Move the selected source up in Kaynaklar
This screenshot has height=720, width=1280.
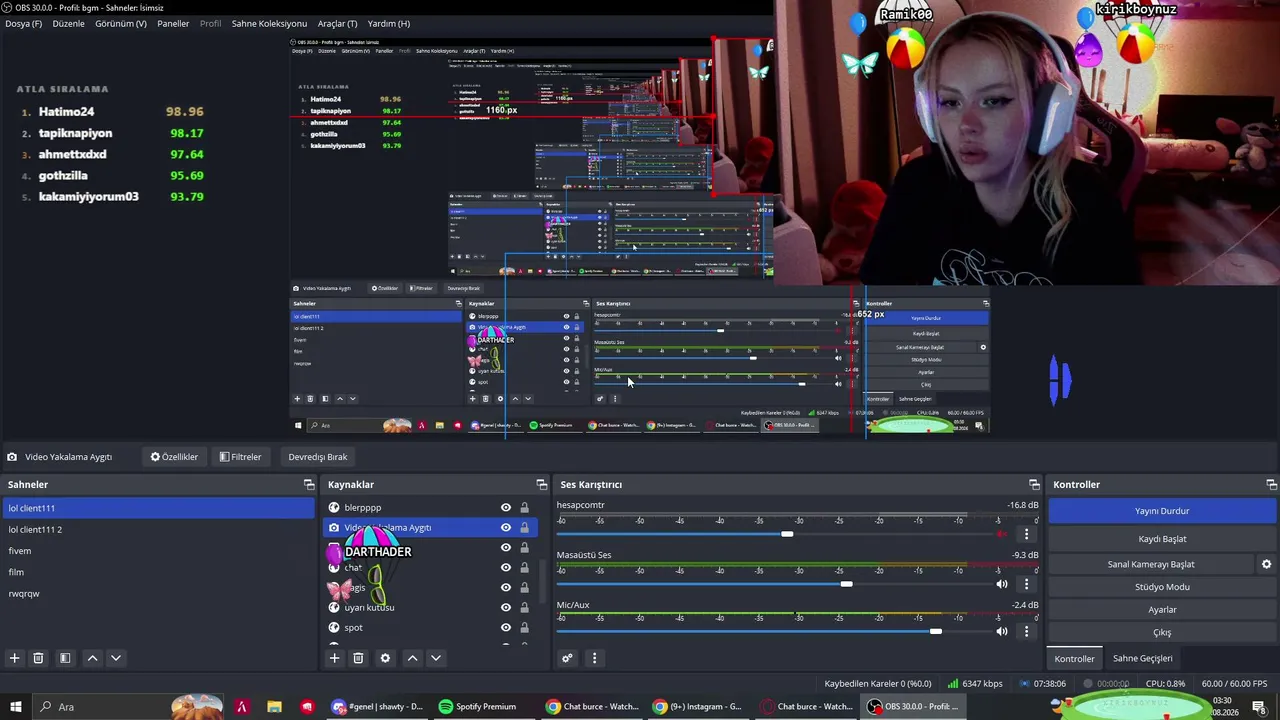click(412, 658)
